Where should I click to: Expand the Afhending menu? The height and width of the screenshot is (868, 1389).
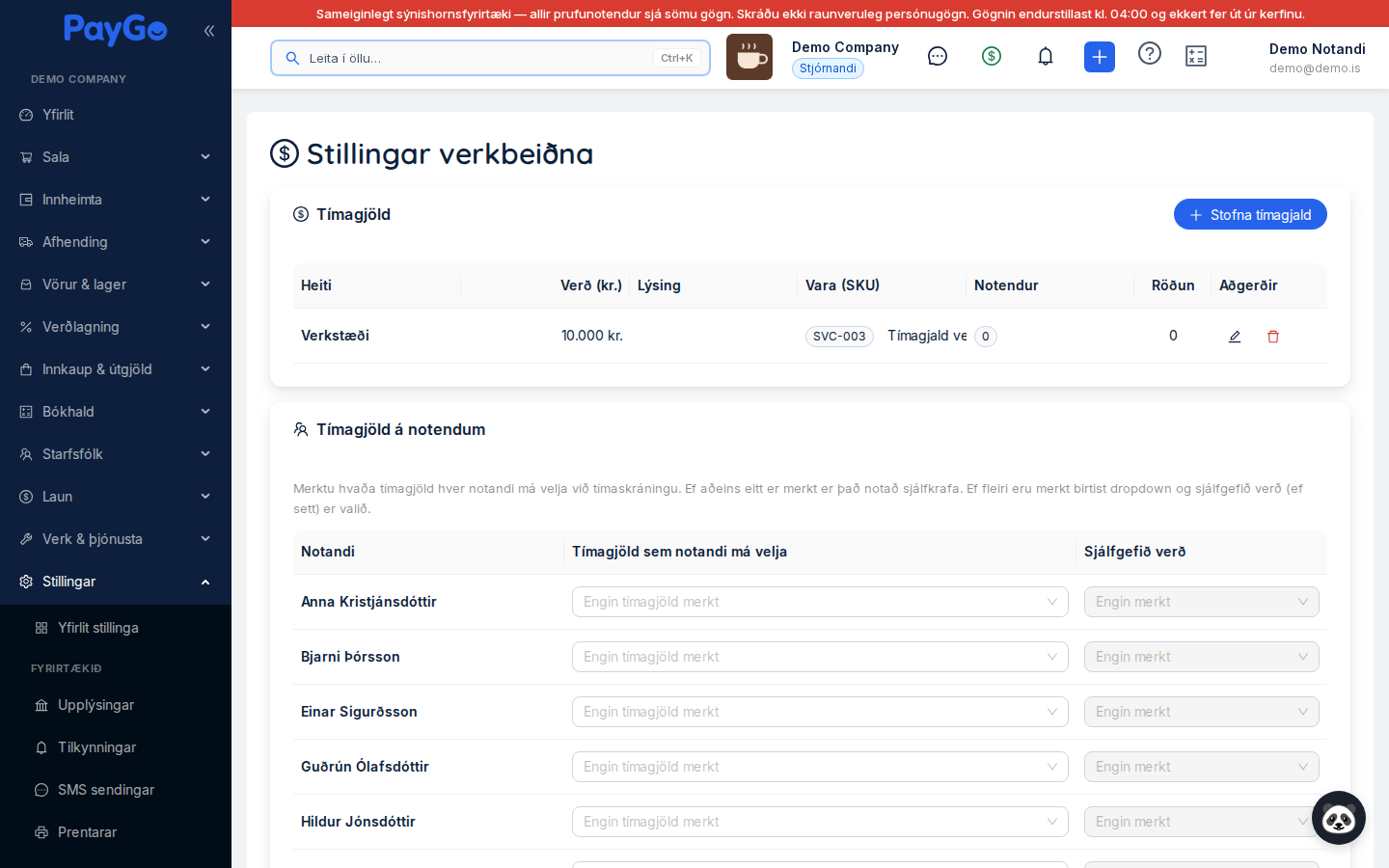pos(116,242)
